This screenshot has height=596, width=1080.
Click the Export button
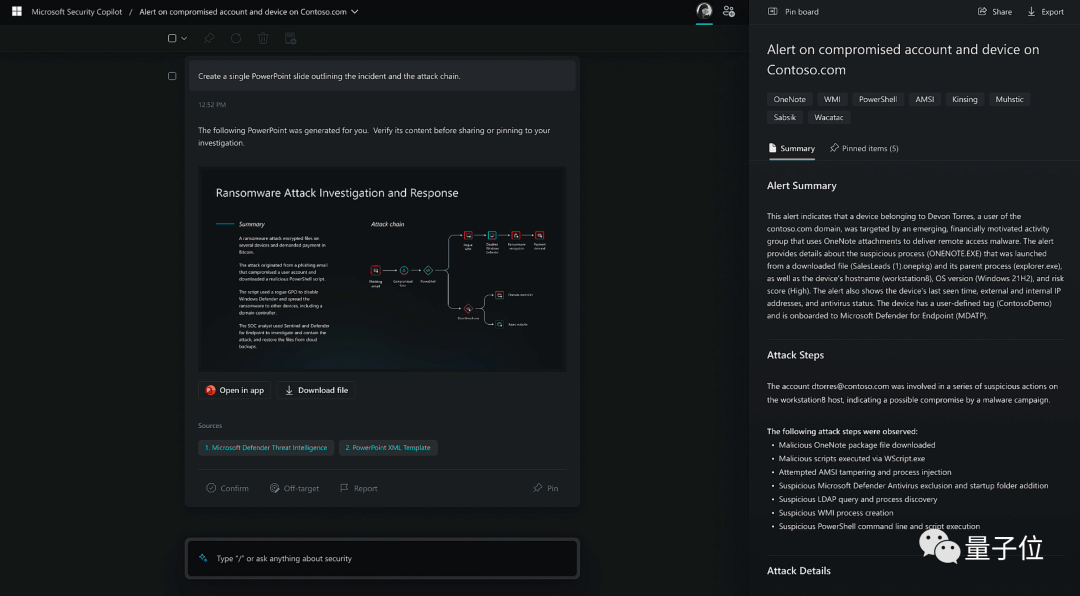(x=1046, y=12)
